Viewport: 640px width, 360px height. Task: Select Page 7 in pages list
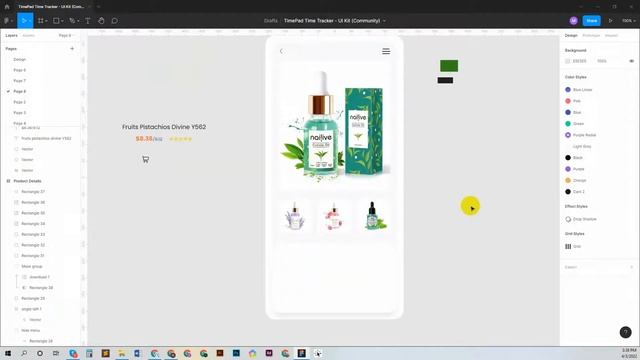(20, 81)
